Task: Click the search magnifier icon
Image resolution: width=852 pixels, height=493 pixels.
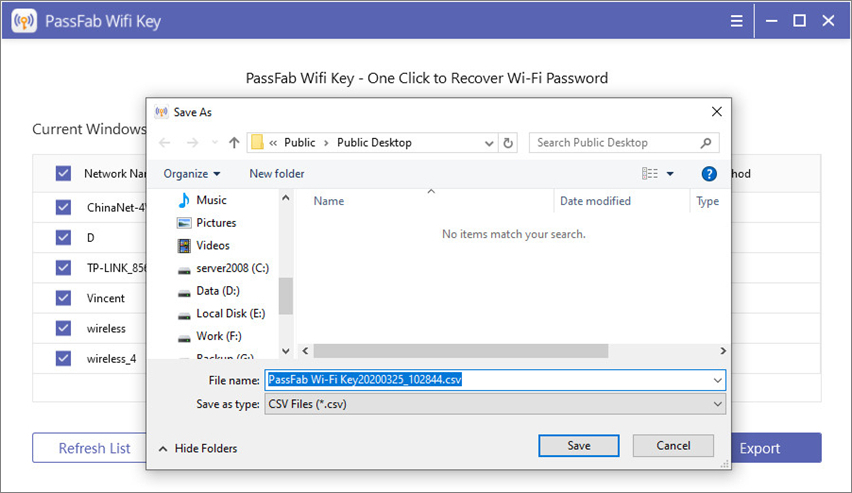Action: 706,143
